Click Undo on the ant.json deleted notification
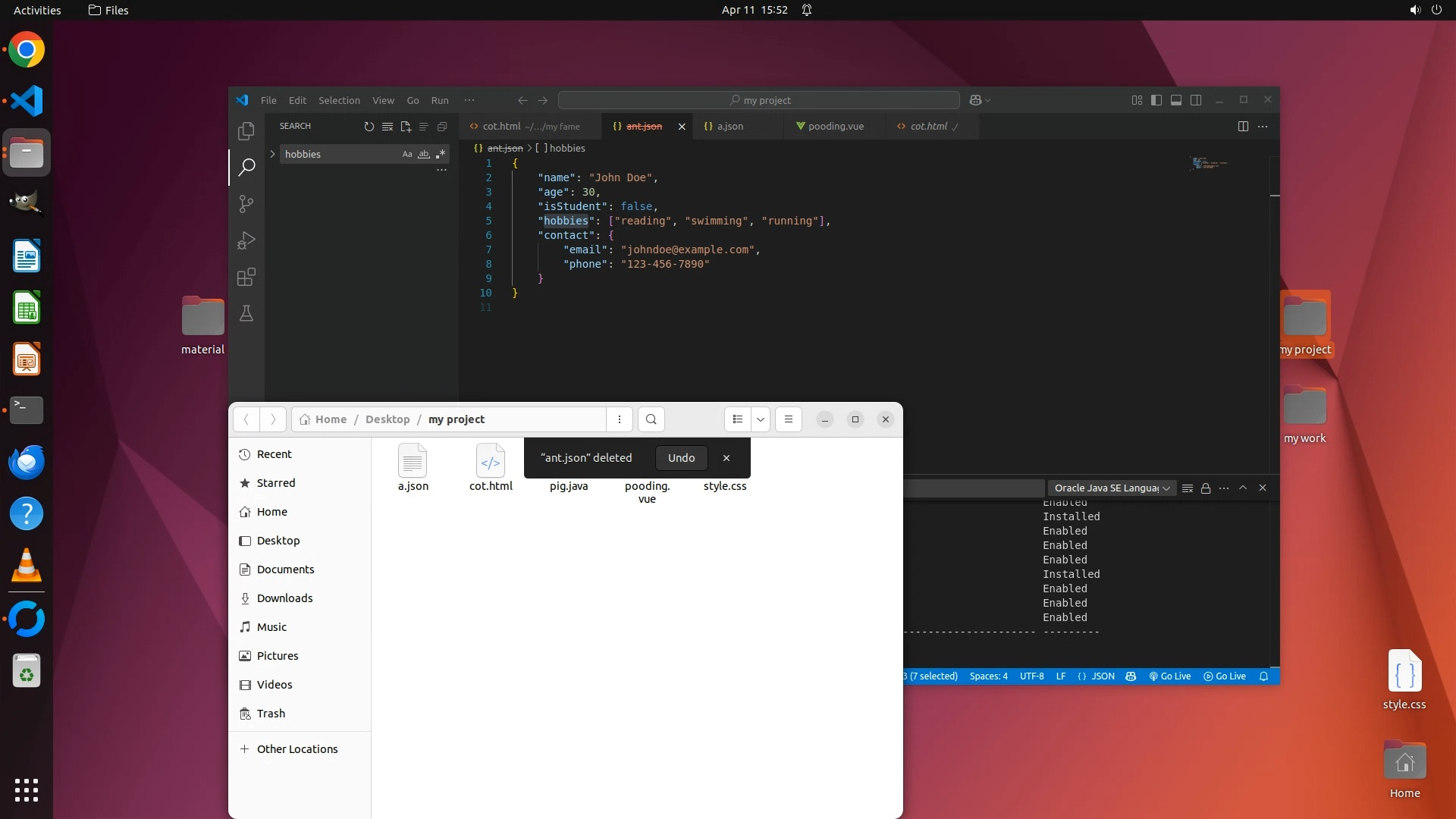This screenshot has height=819, width=1456. pyautogui.click(x=681, y=458)
